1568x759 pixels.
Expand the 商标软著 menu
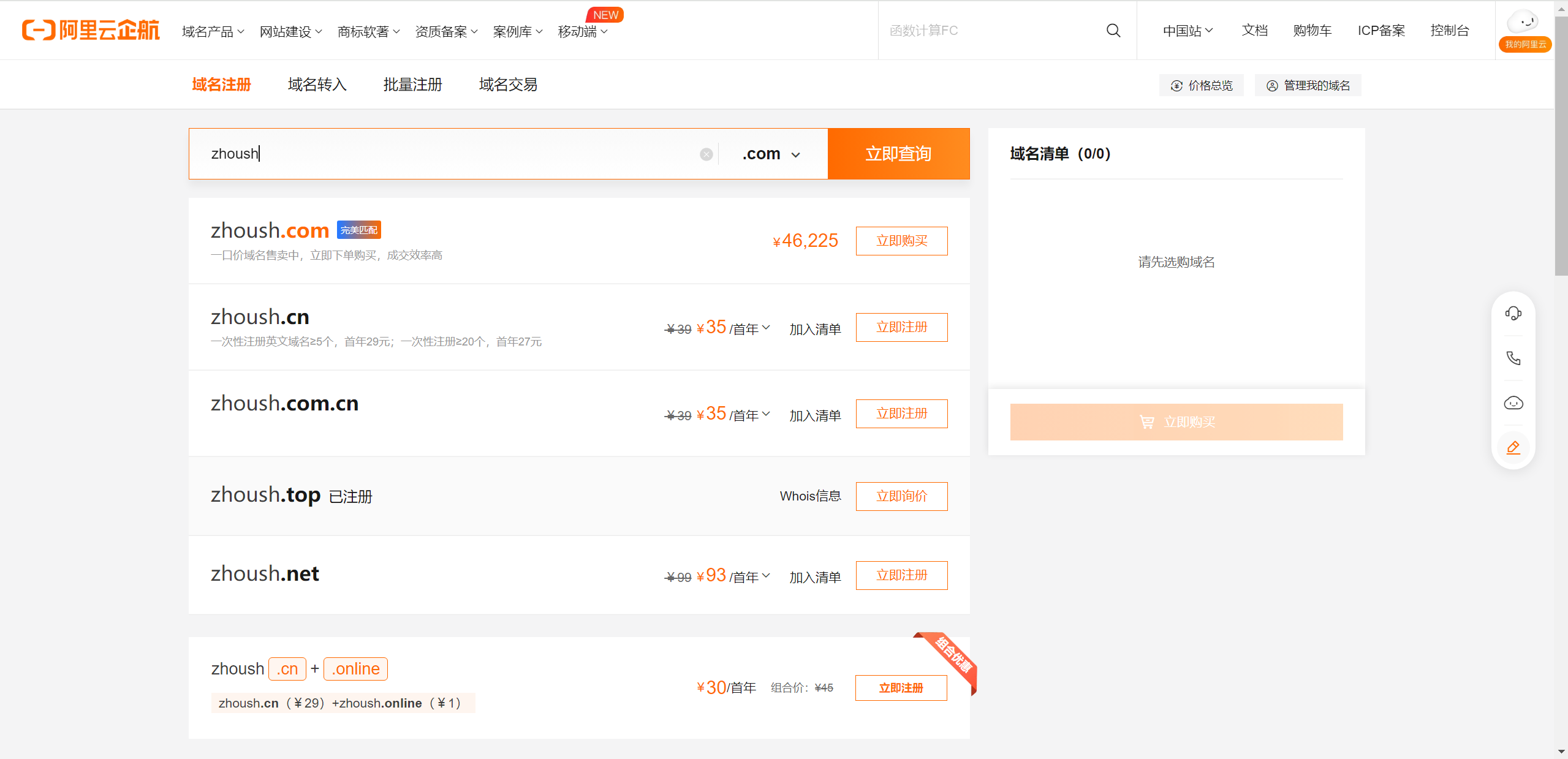tap(368, 31)
